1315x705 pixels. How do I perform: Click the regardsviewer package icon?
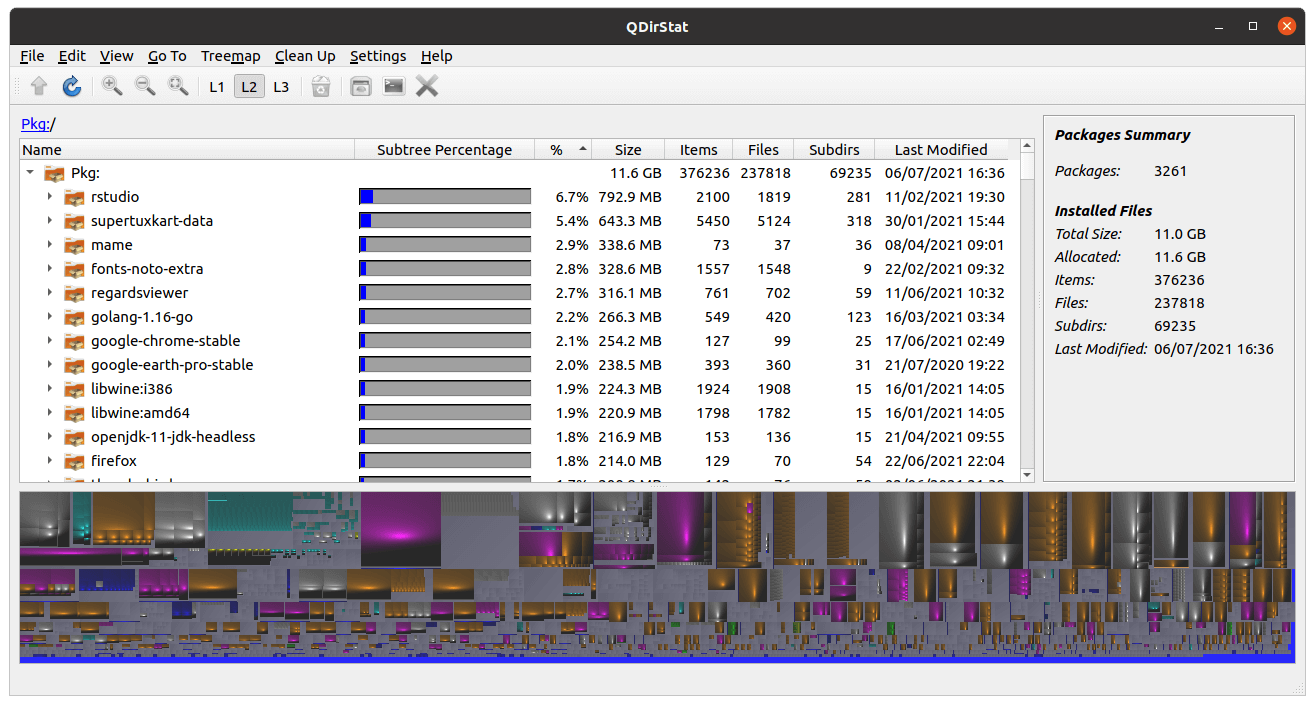tap(75, 293)
